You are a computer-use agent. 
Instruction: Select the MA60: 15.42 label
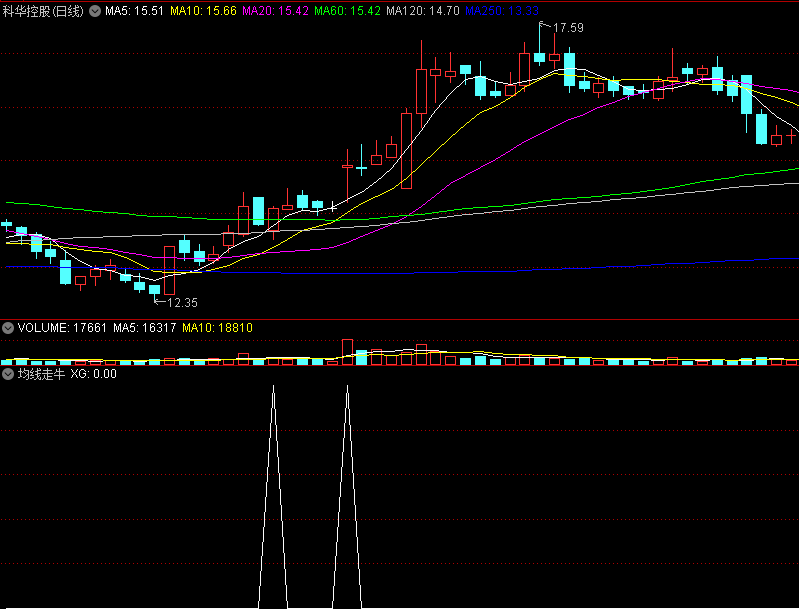[x=347, y=11]
